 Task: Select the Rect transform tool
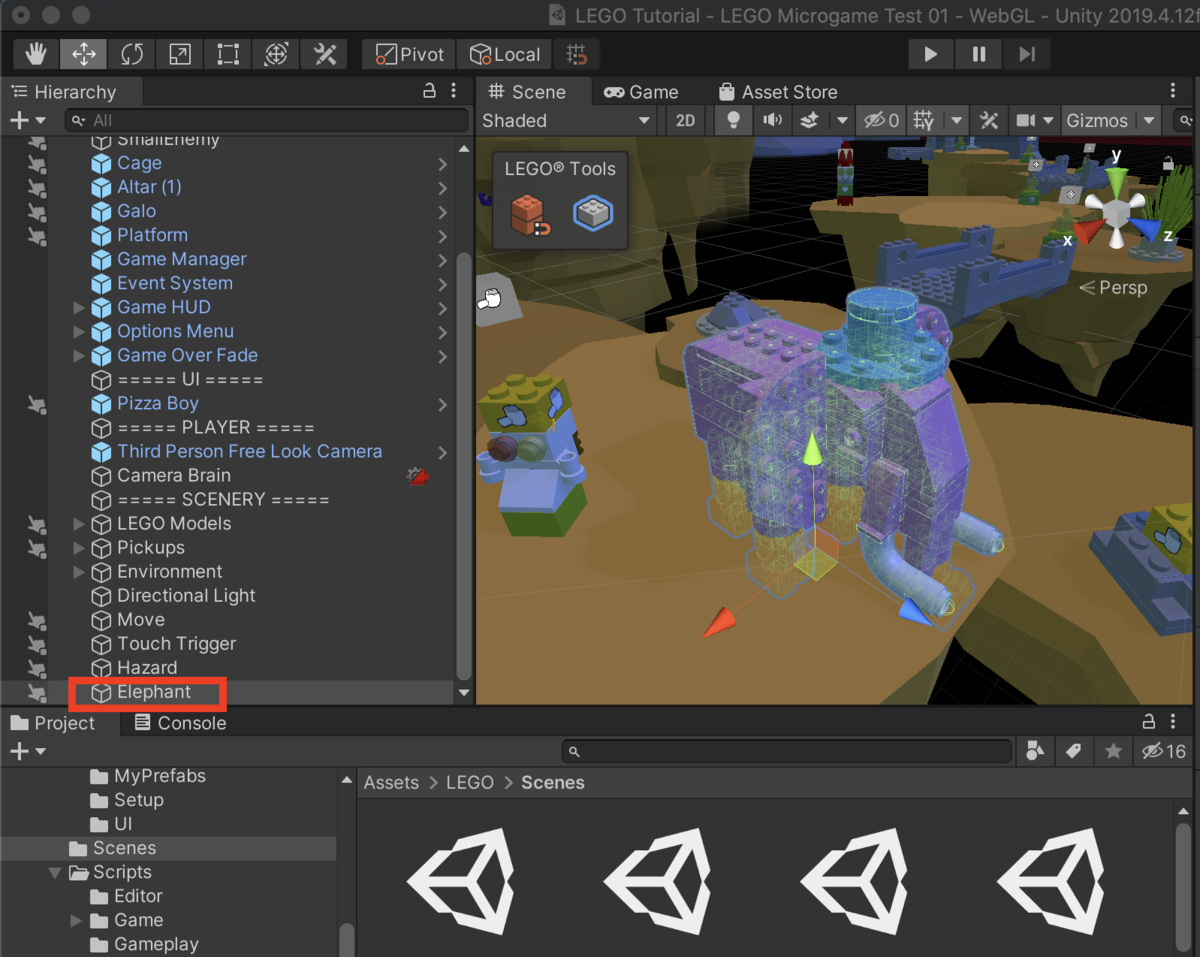tap(228, 54)
